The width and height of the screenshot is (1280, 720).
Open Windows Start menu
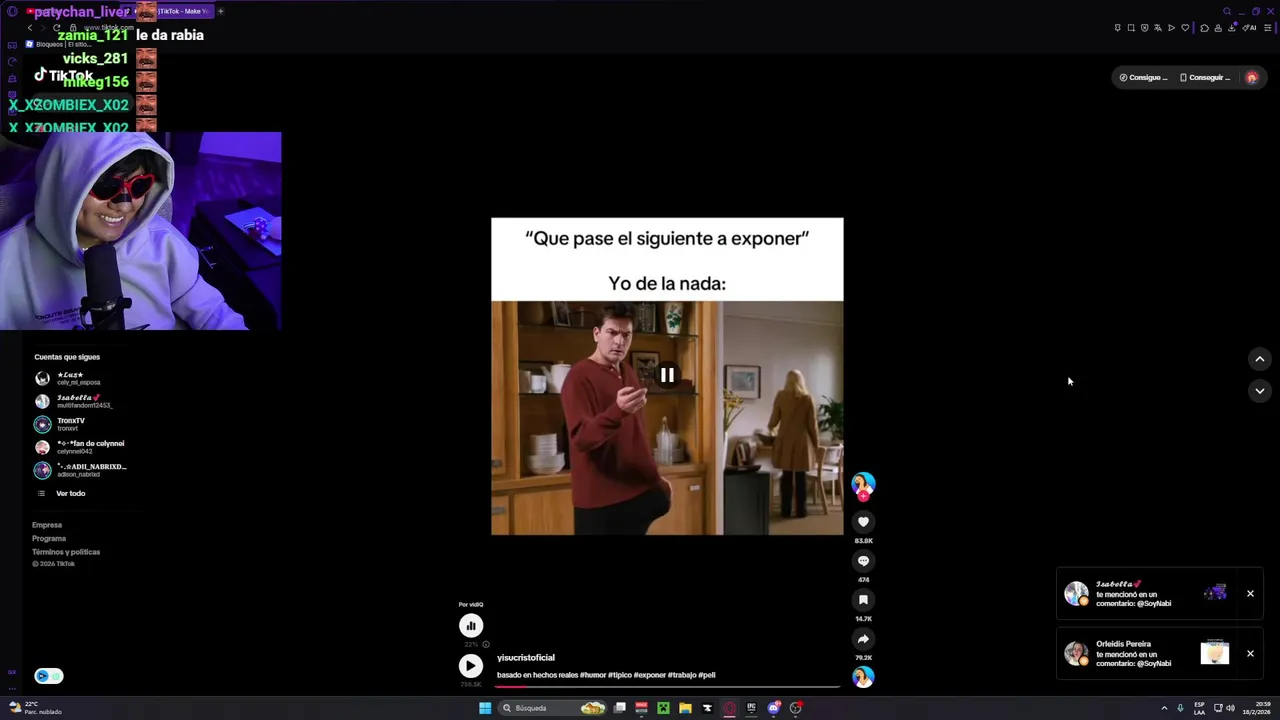[485, 708]
